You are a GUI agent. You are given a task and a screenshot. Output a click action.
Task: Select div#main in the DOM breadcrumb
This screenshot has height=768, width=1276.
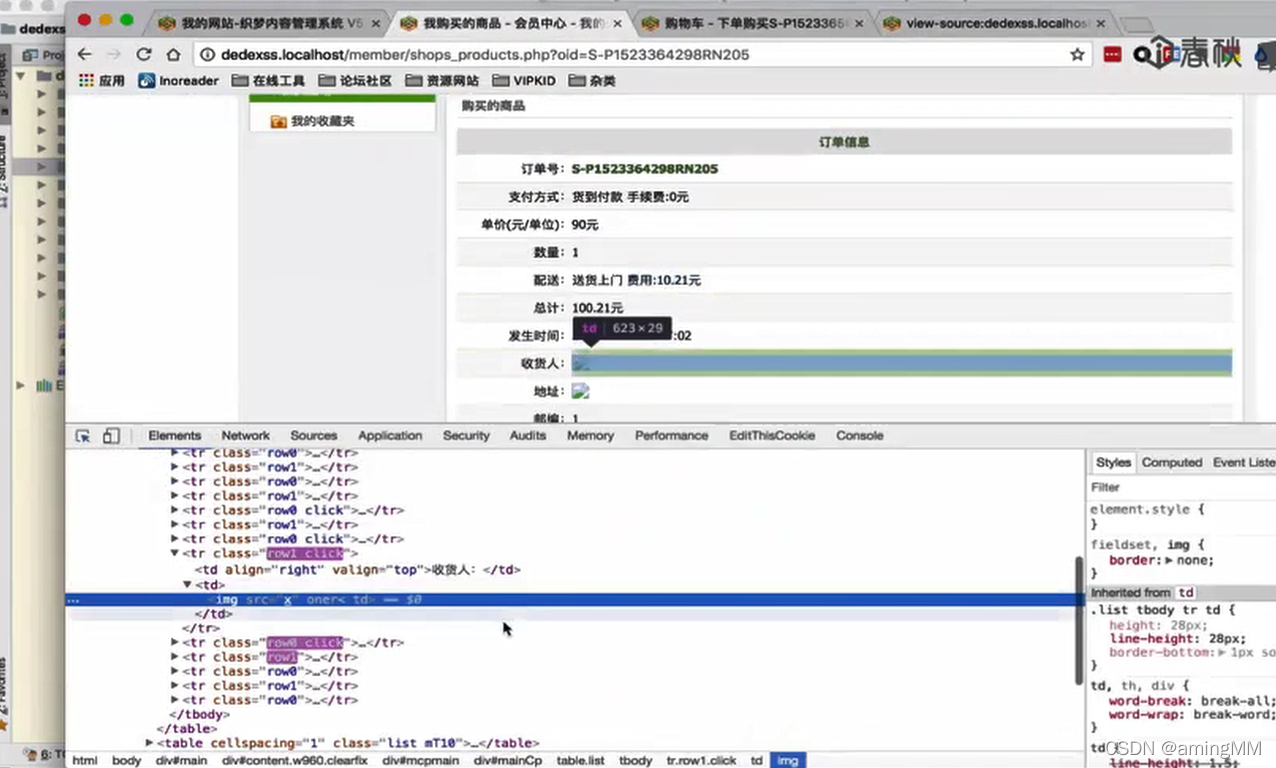pyautogui.click(x=182, y=760)
